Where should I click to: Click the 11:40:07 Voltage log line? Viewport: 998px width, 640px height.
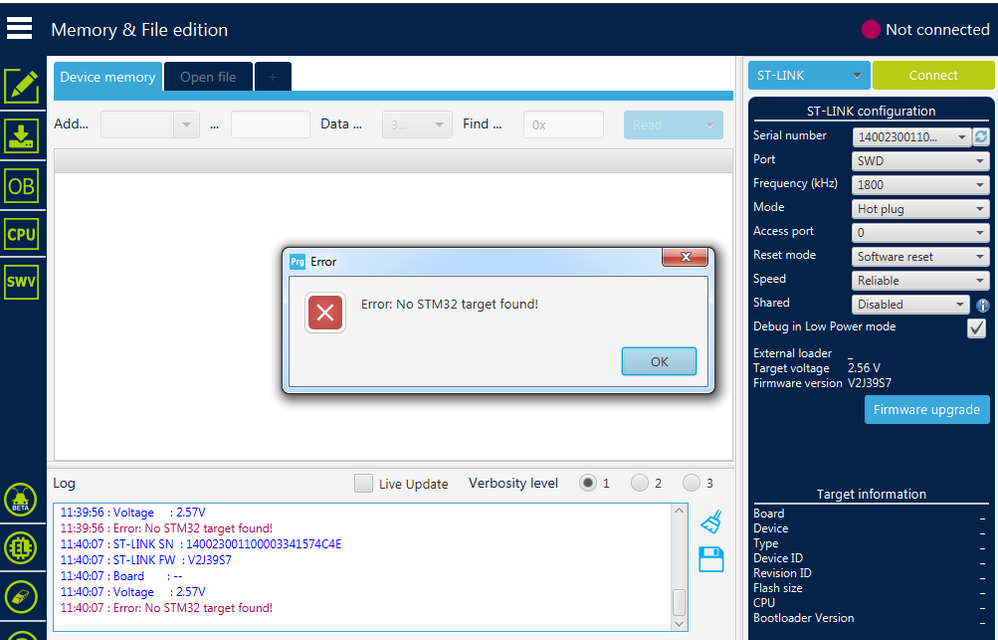coord(133,592)
